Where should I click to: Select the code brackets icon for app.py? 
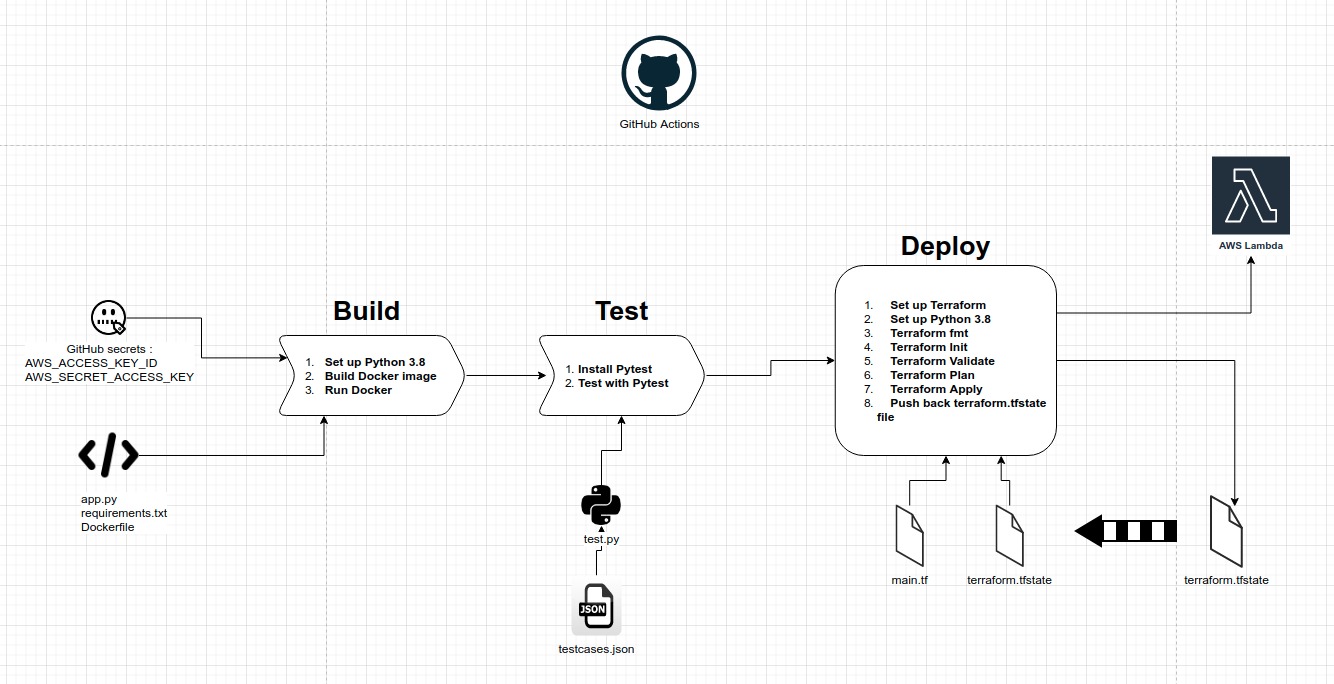coord(107,455)
